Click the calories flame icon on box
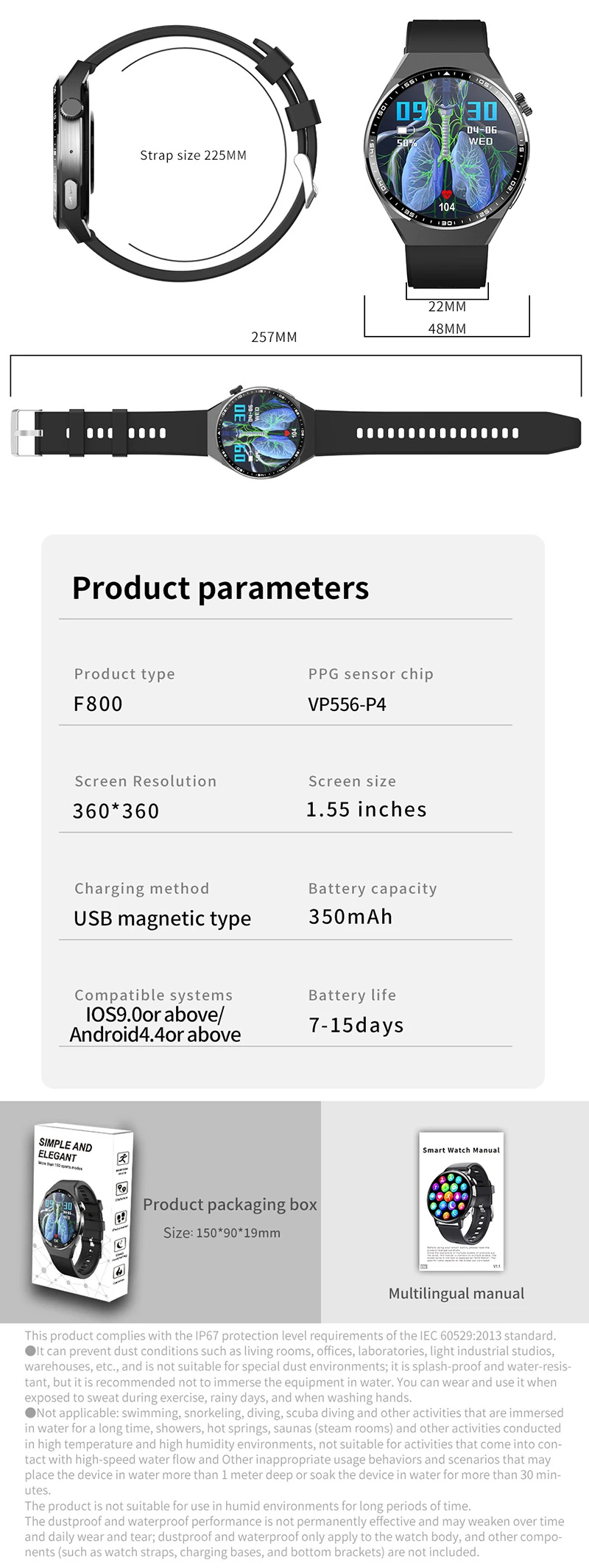This screenshot has height=1568, width=589. (x=119, y=1271)
